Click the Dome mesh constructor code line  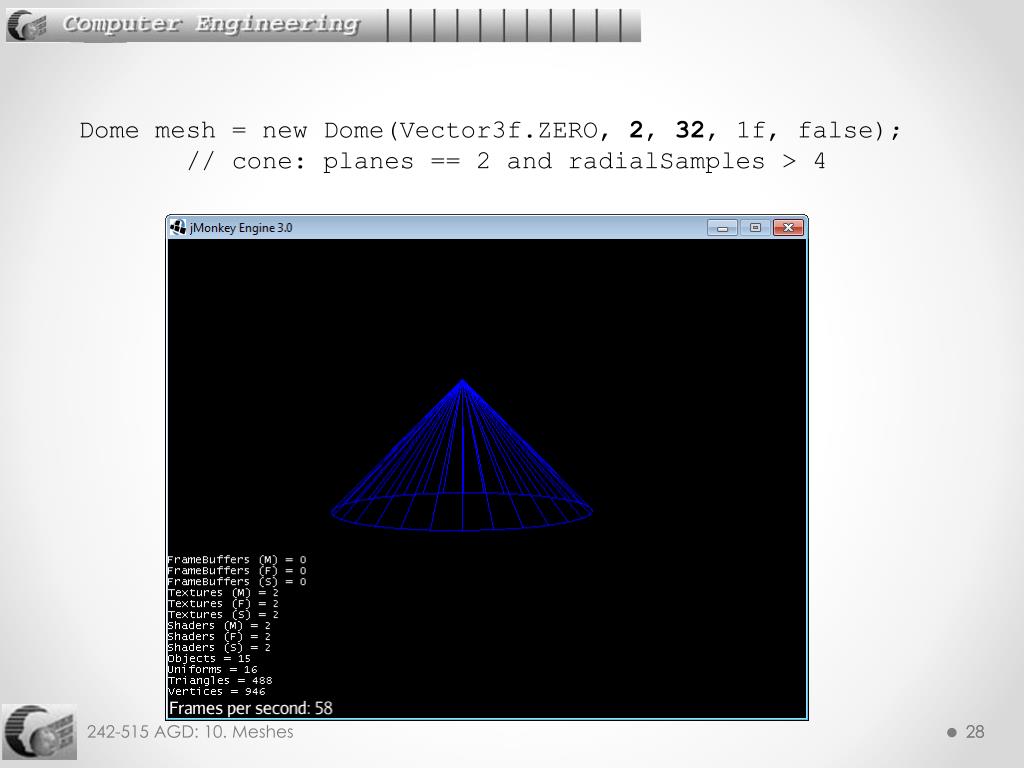tap(490, 130)
